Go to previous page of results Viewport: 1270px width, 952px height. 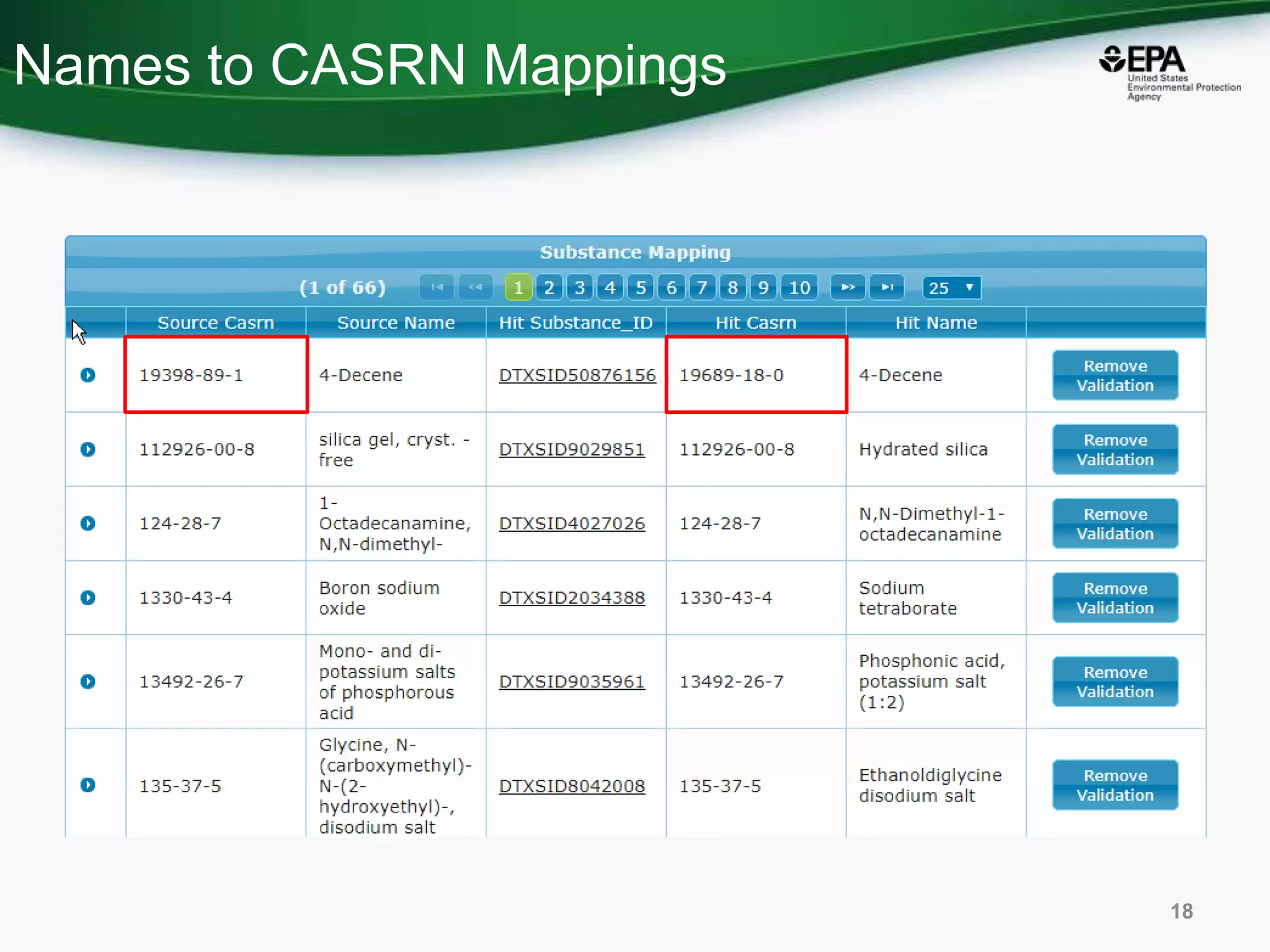click(x=476, y=288)
